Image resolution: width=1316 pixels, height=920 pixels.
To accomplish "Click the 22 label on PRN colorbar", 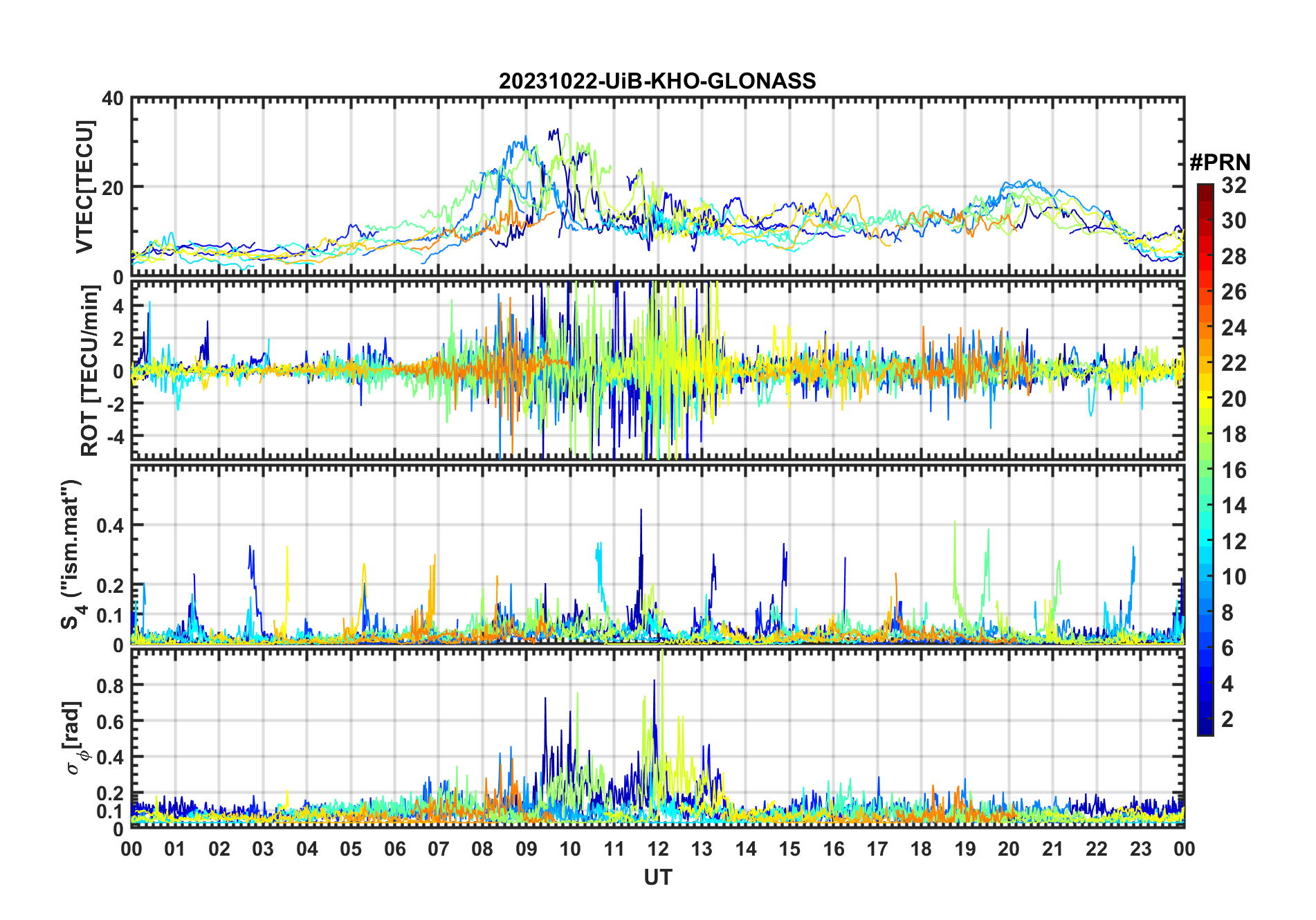I will pyautogui.click(x=1234, y=363).
